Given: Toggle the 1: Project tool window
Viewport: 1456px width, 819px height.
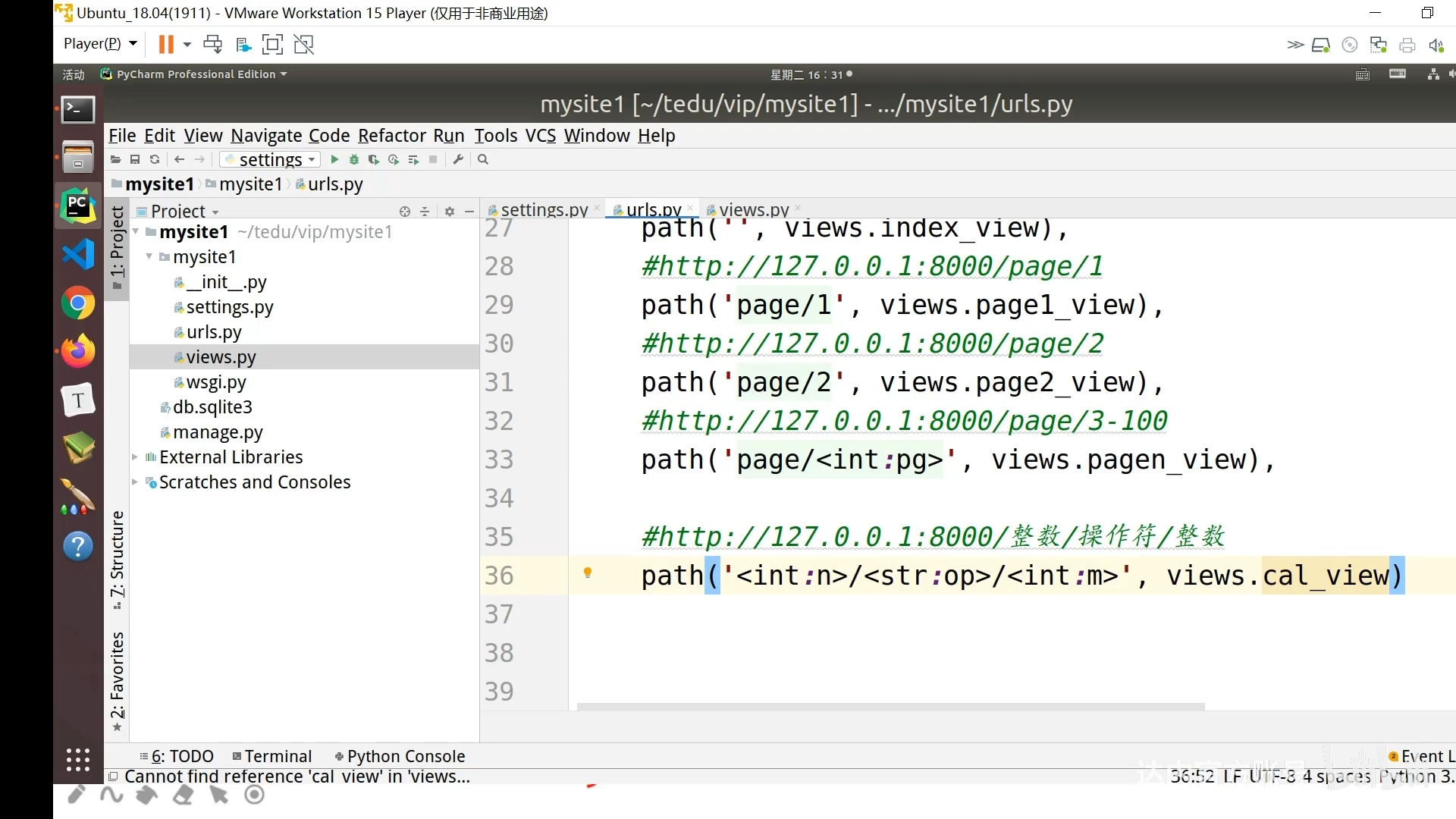Looking at the screenshot, I should tap(117, 247).
